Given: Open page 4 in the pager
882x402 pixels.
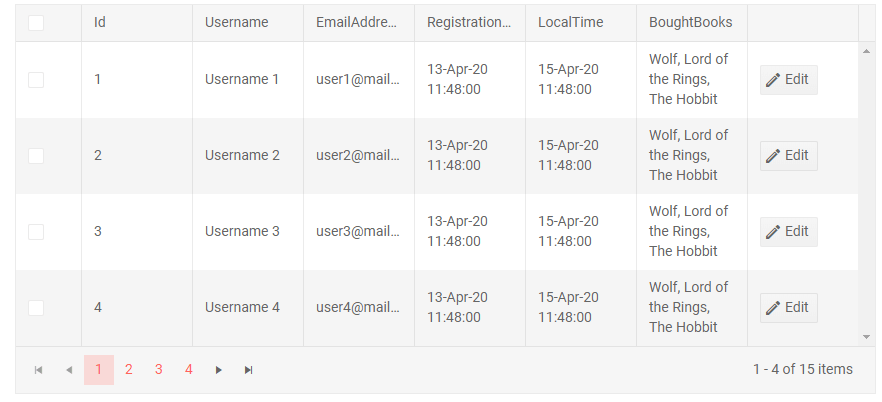Looking at the screenshot, I should coord(189,370).
